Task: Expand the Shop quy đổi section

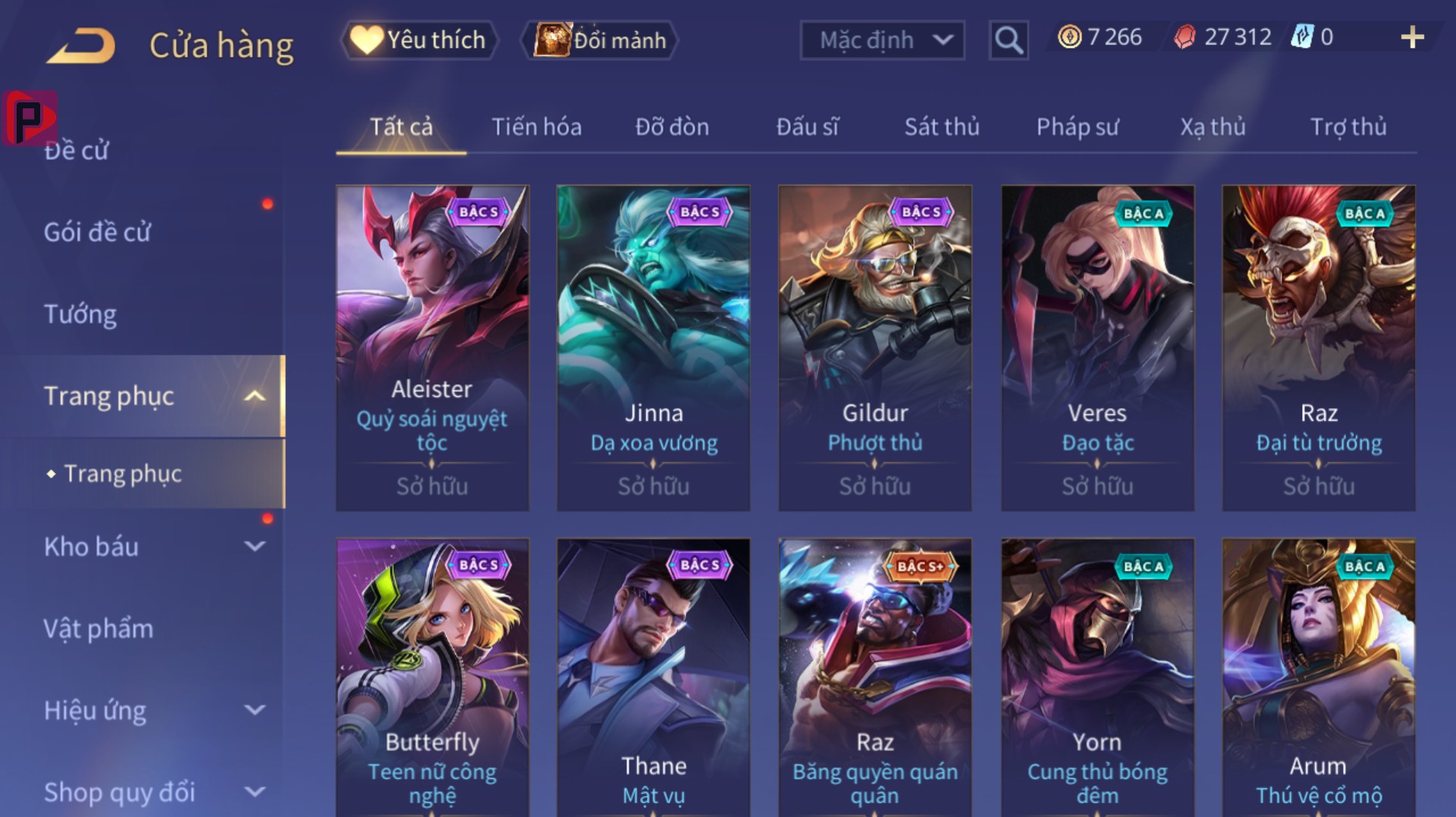Action: coord(256,792)
